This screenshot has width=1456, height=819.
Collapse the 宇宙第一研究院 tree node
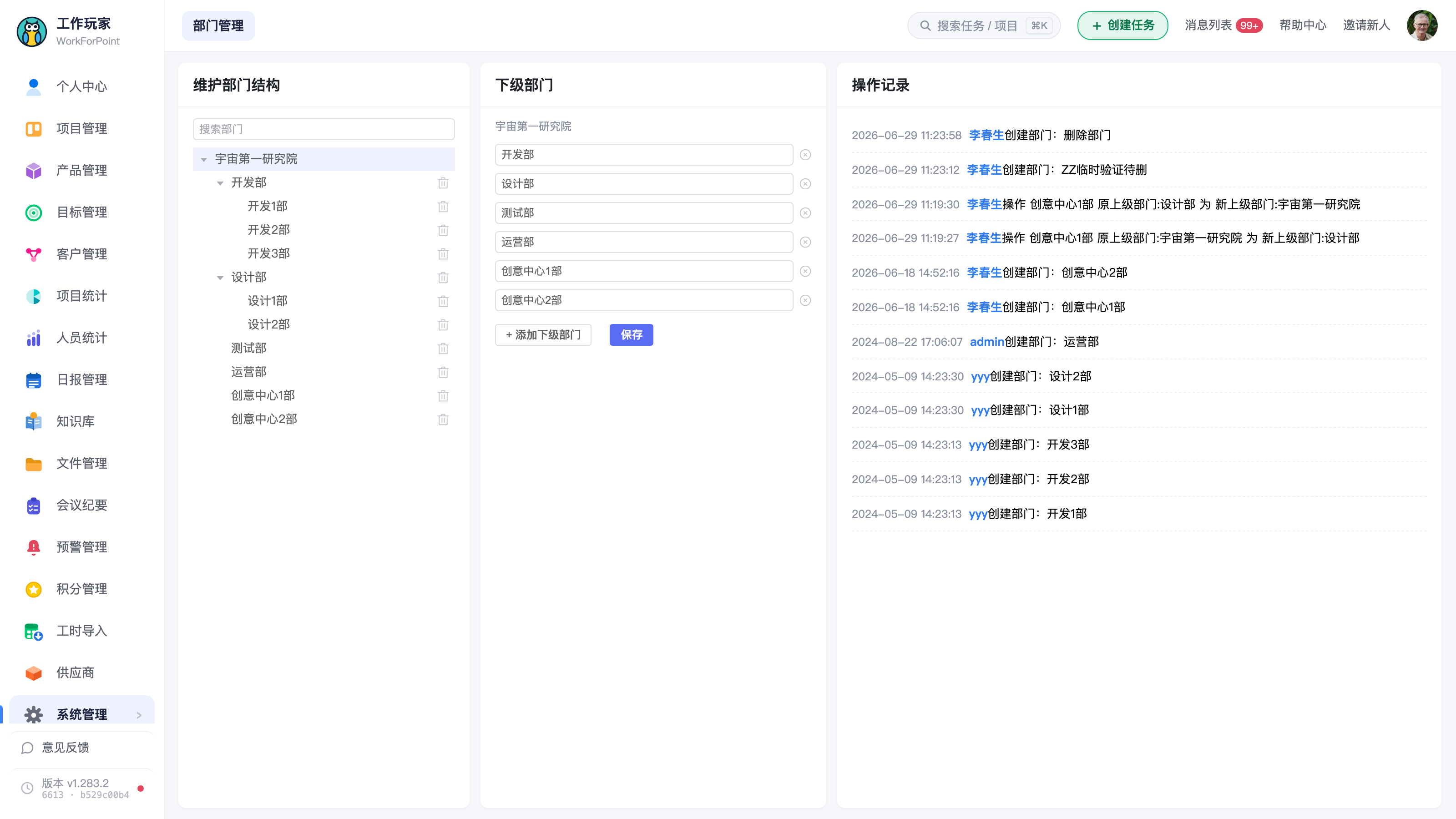click(x=203, y=159)
